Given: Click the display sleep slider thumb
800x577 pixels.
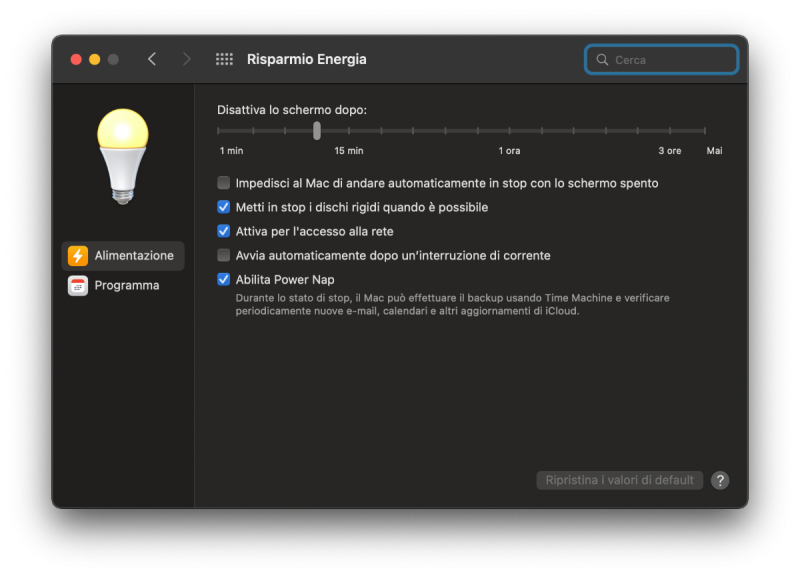Looking at the screenshot, I should coord(317,130).
